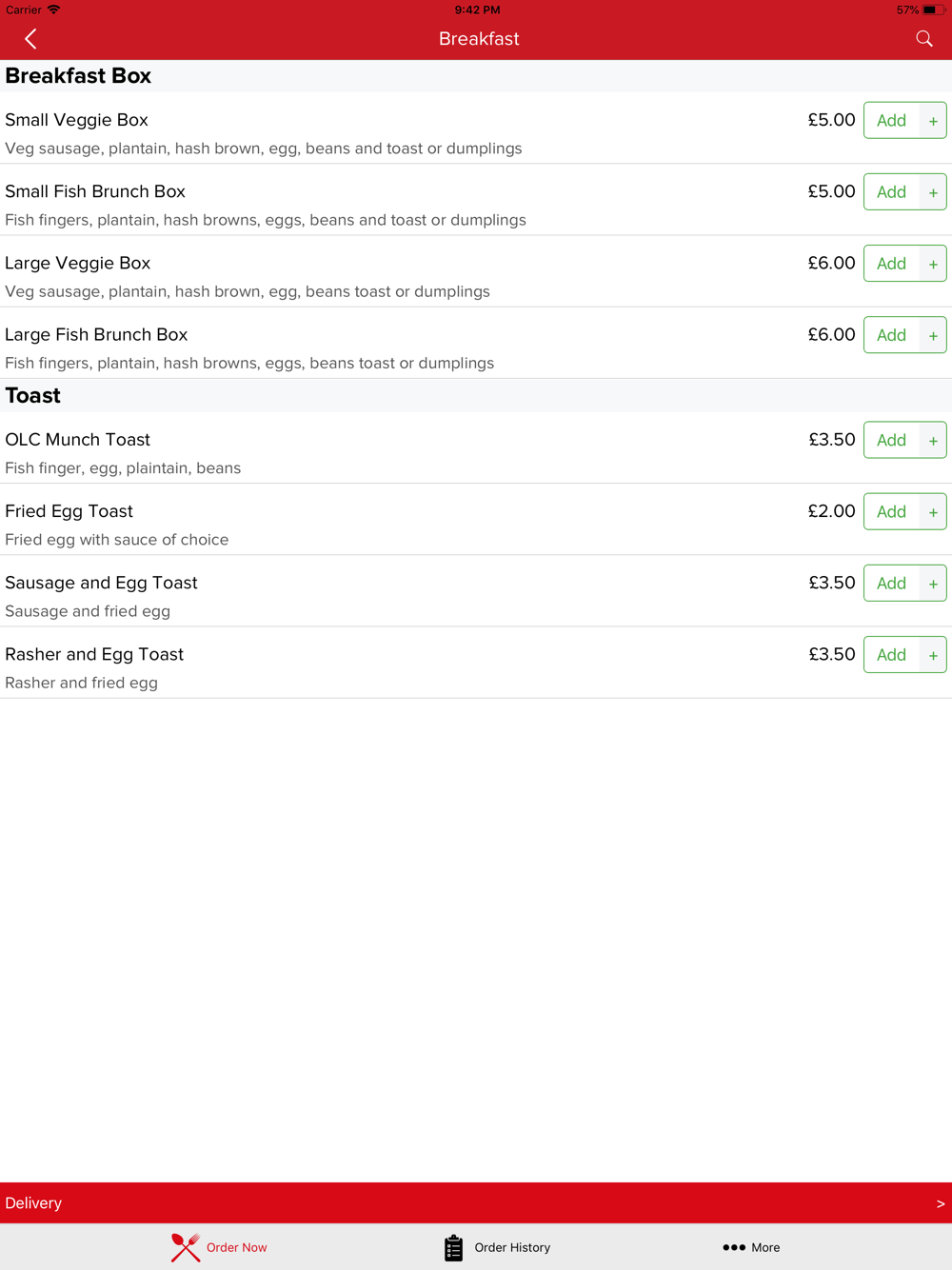Screen dimensions: 952x1270
Task: Select the Order Now tab label
Action: [x=236, y=1247]
